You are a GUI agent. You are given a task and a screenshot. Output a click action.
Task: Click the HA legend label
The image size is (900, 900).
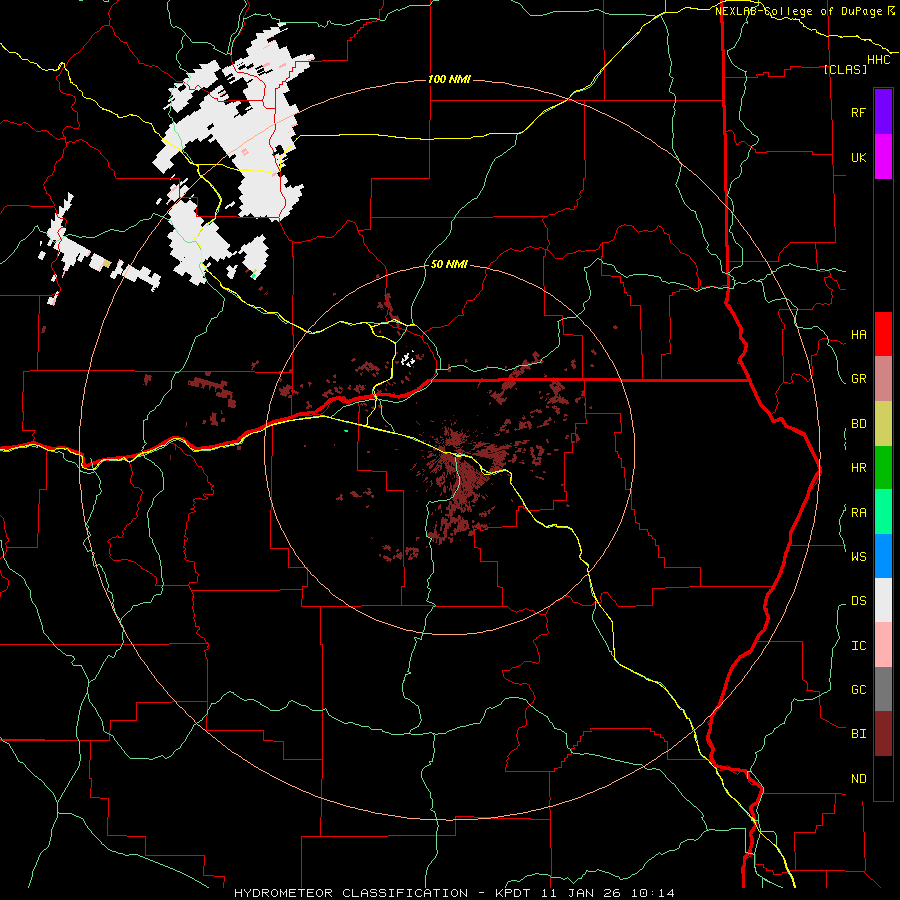pyautogui.click(x=858, y=334)
